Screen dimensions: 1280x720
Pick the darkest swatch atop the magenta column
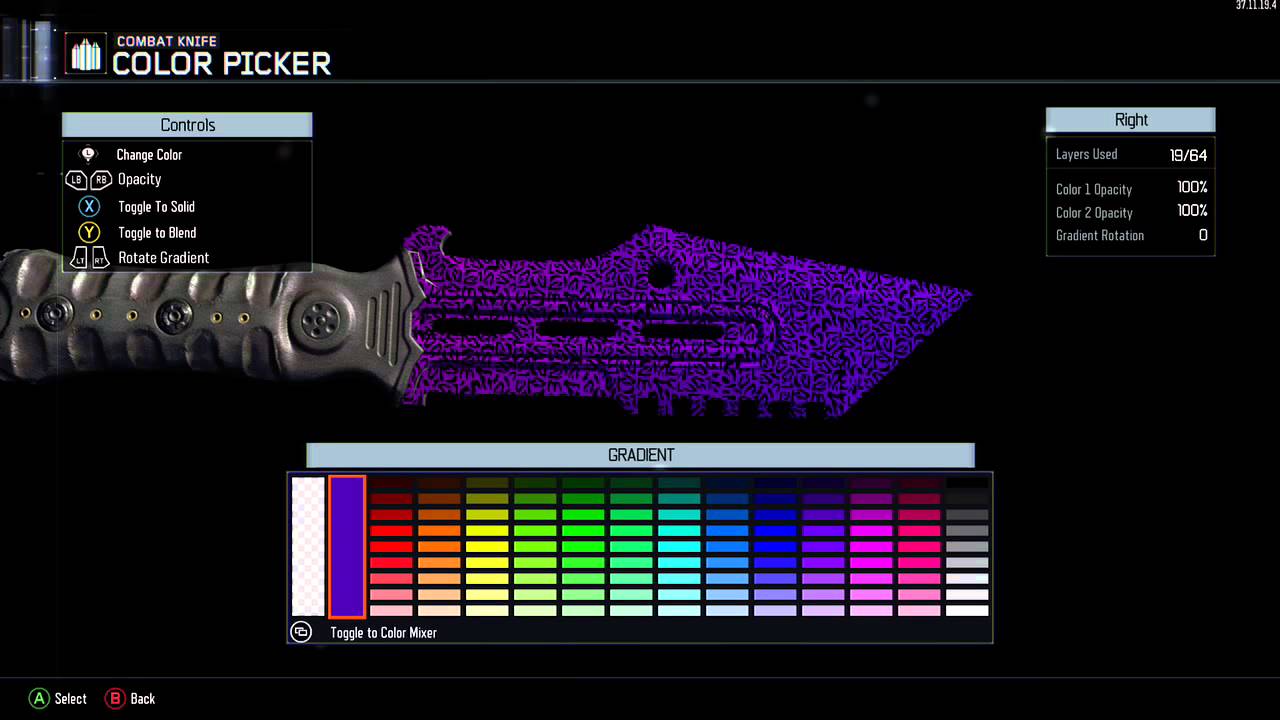[x=871, y=483]
